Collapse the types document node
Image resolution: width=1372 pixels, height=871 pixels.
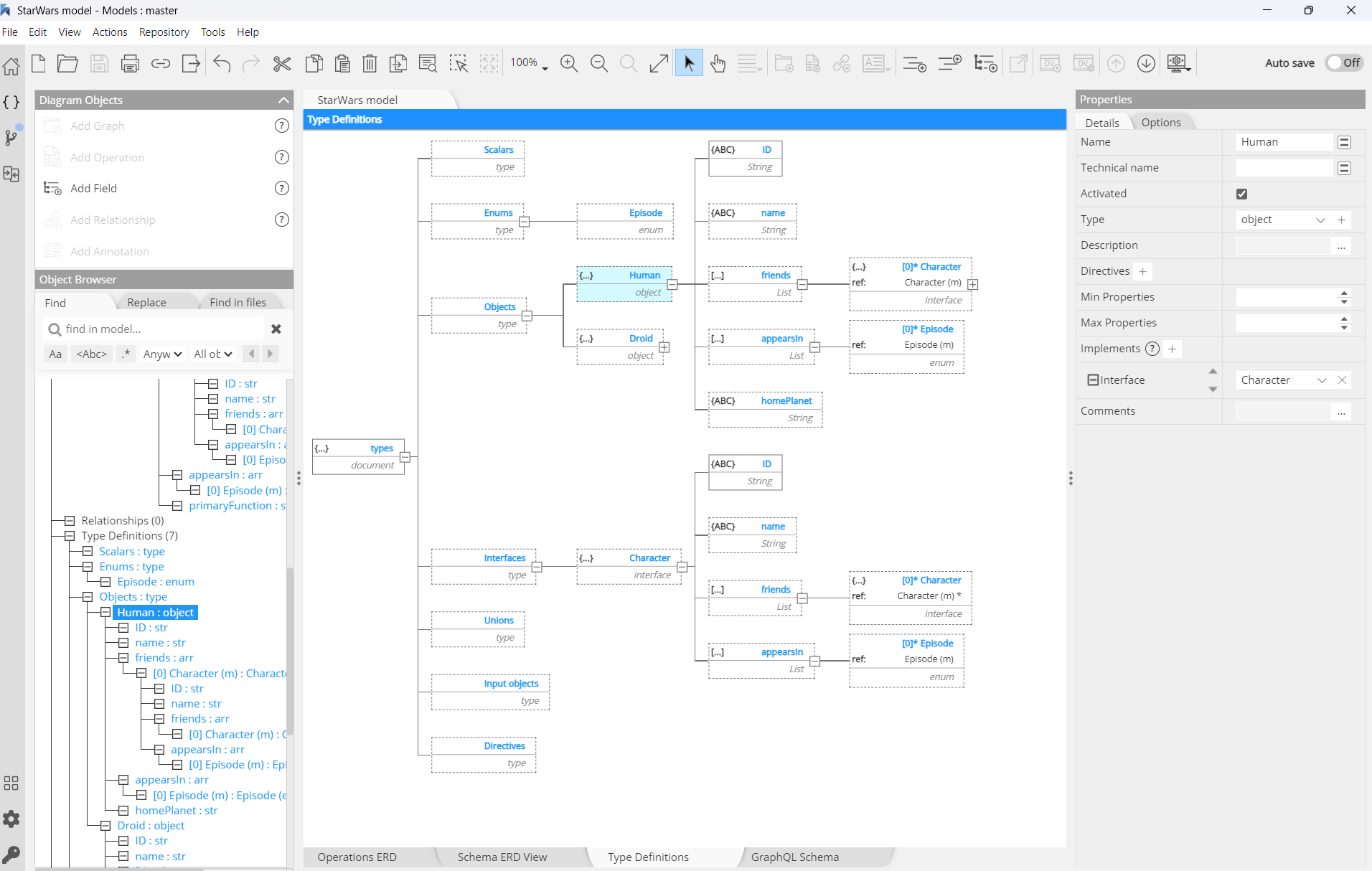point(405,457)
